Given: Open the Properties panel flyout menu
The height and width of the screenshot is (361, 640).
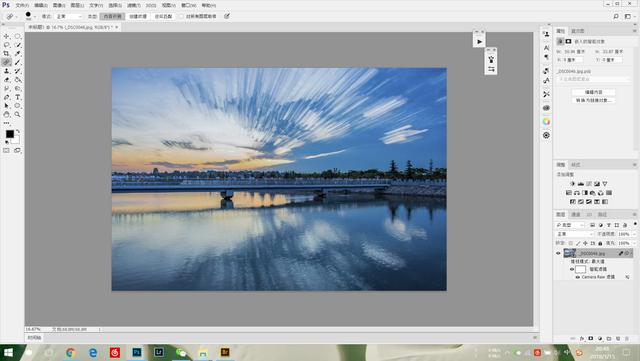Looking at the screenshot, I should point(634,31).
